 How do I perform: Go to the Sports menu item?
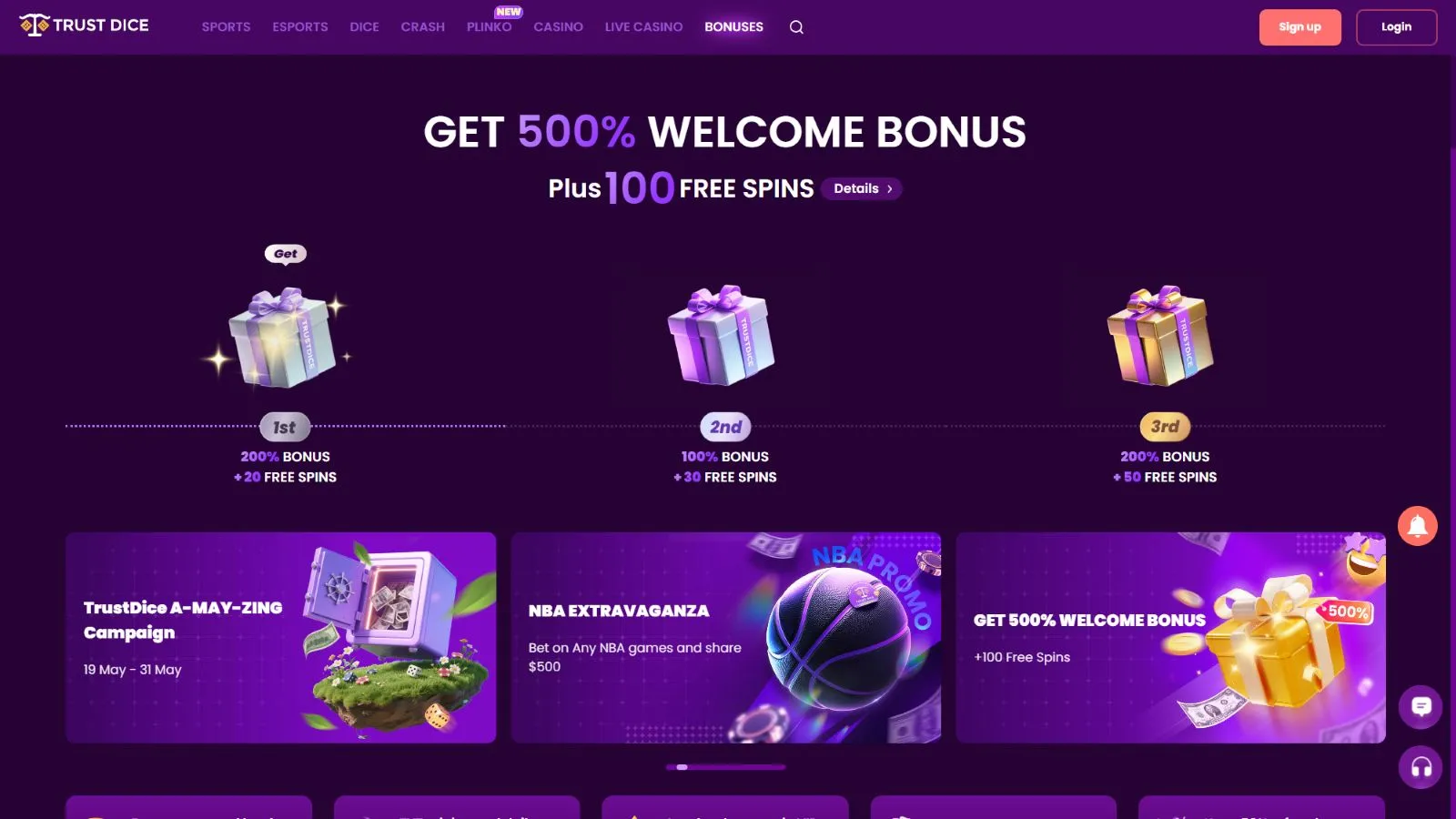(x=226, y=27)
